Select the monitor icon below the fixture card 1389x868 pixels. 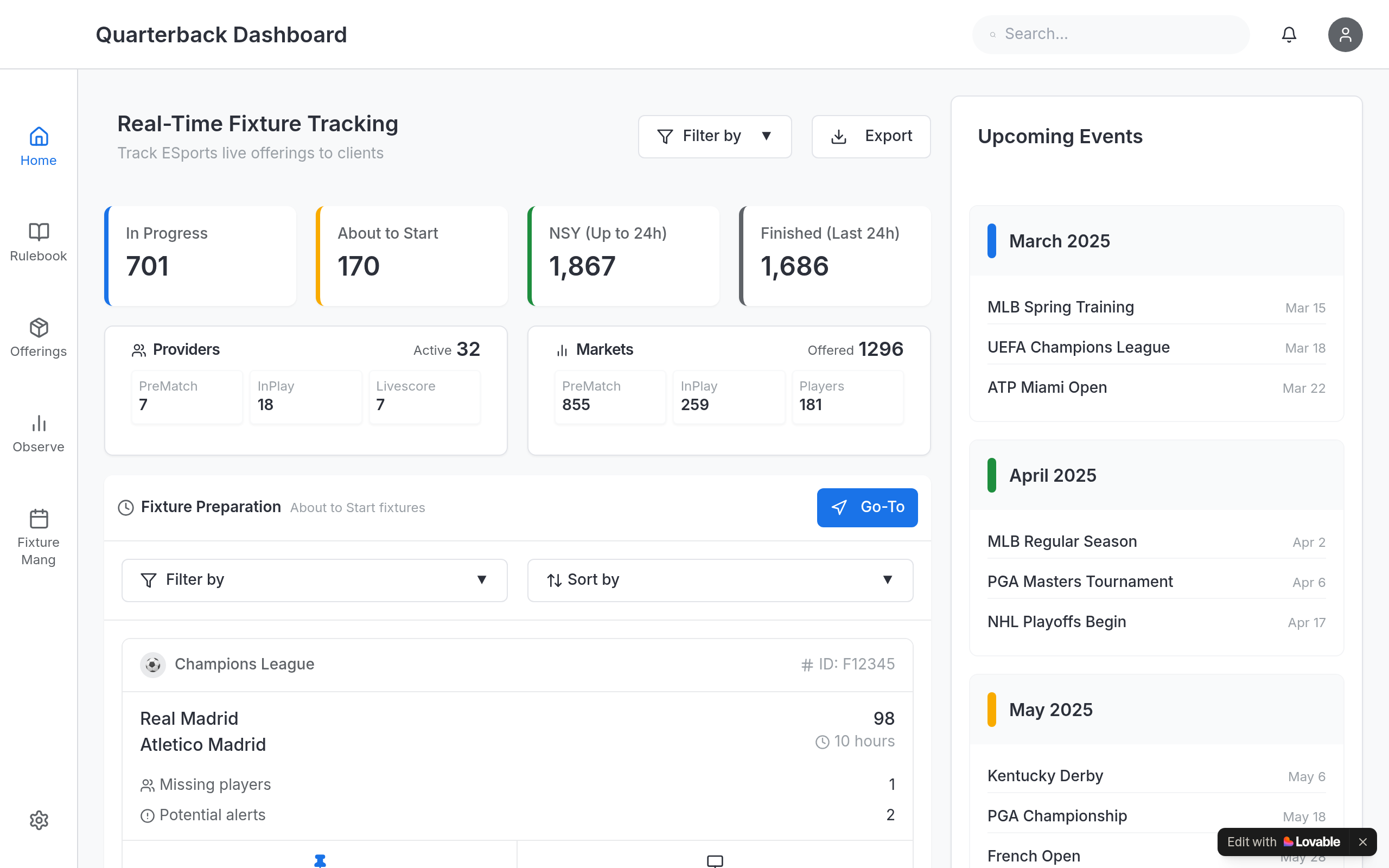715,860
